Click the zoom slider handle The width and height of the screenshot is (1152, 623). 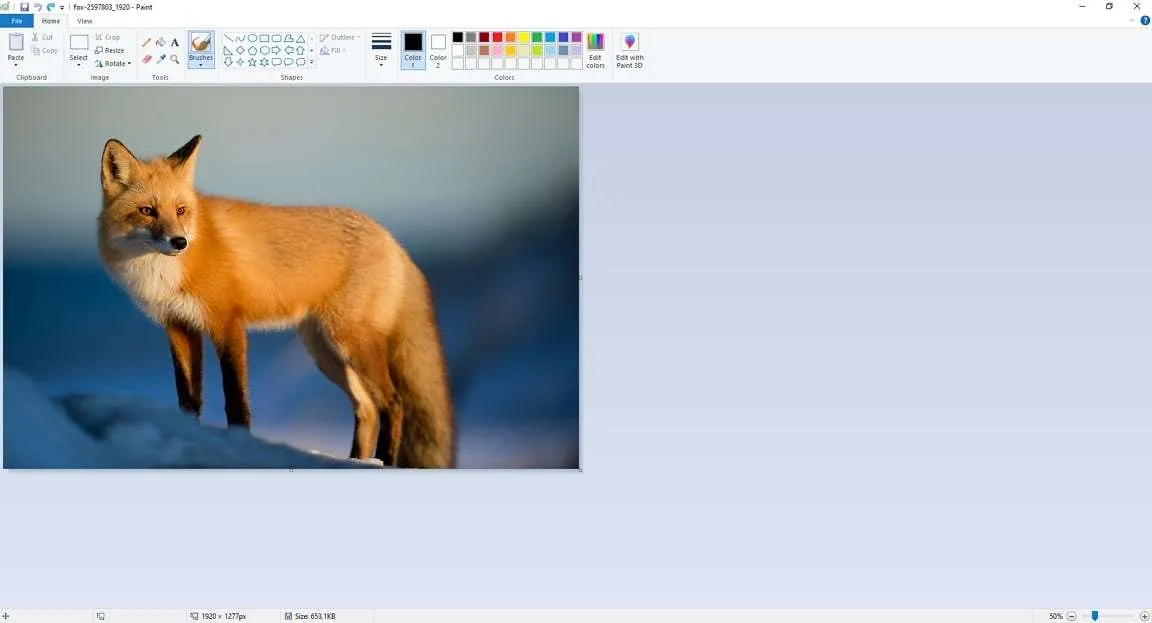pos(1095,616)
